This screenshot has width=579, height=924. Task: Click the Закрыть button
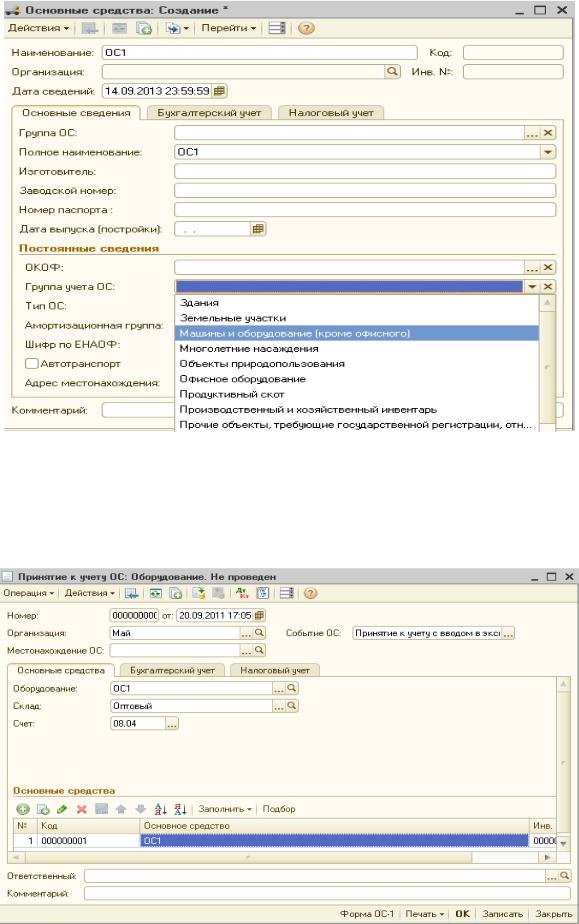click(553, 914)
